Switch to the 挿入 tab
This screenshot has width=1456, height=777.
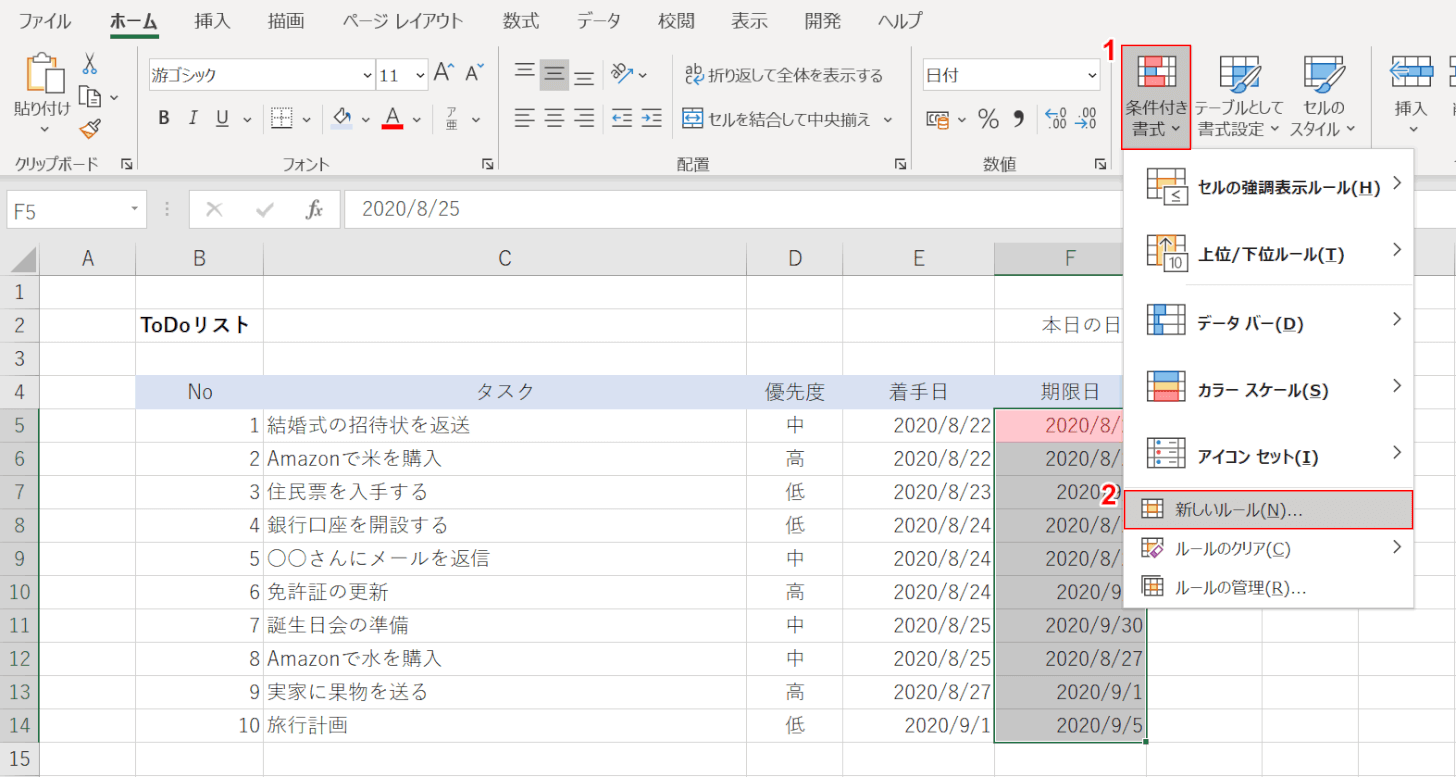tap(212, 20)
